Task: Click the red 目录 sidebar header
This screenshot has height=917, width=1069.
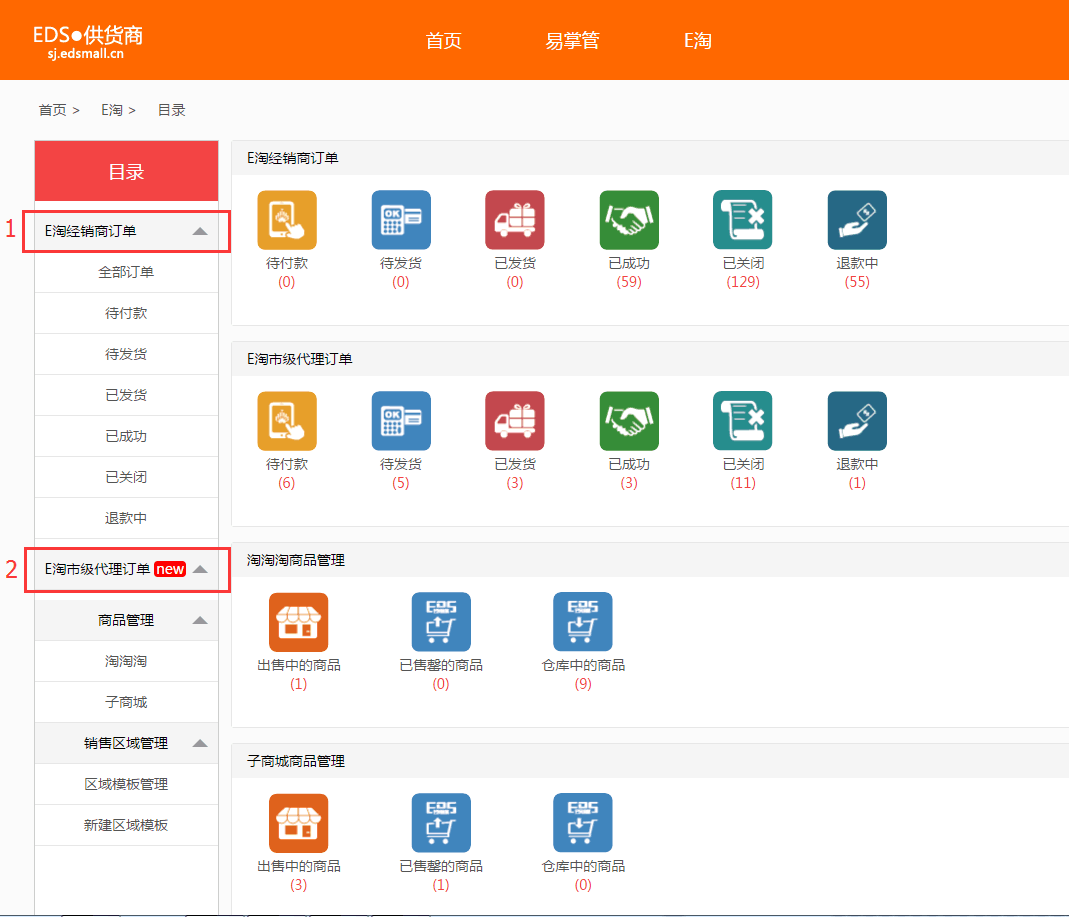Action: coord(126,171)
